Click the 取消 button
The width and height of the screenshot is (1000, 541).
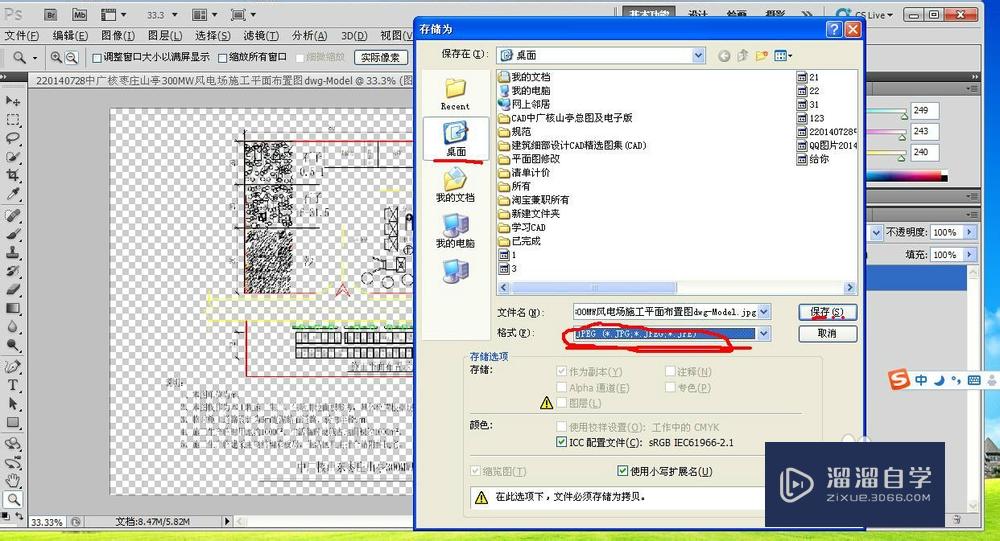pyautogui.click(x=827, y=334)
